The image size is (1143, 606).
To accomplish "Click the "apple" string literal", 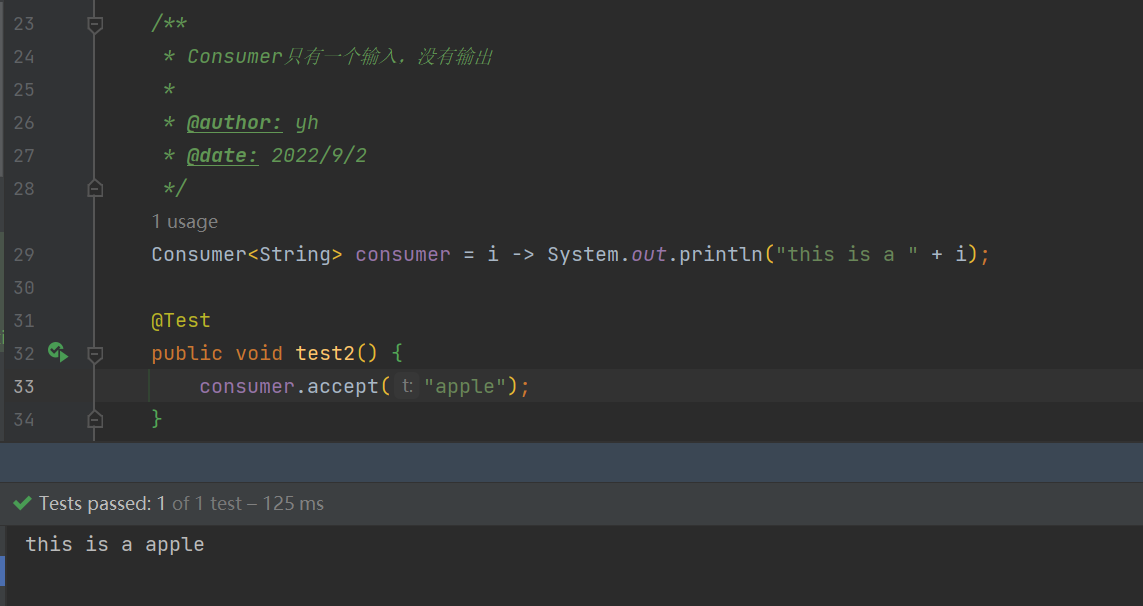I will pos(465,386).
